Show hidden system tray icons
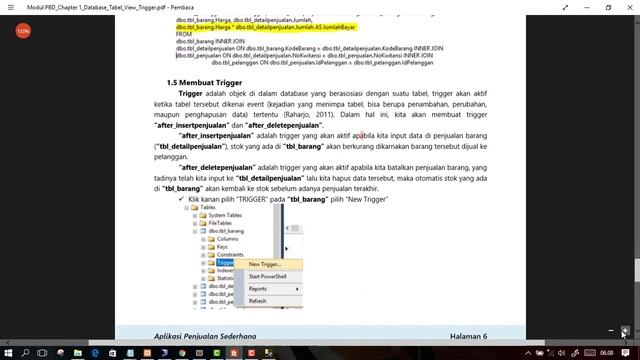 (528, 353)
